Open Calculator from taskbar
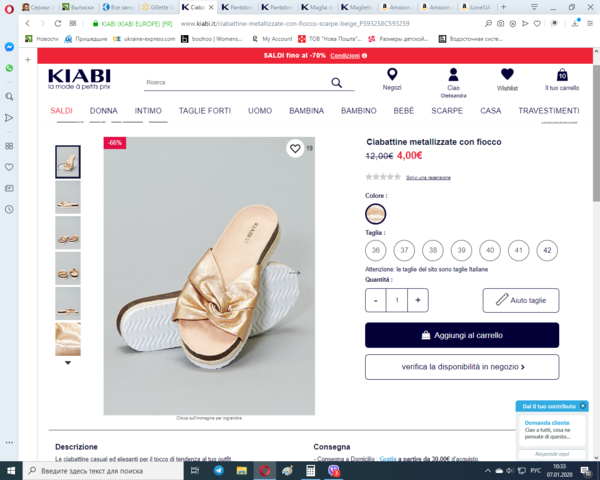The height and width of the screenshot is (480, 600). click(x=310, y=470)
